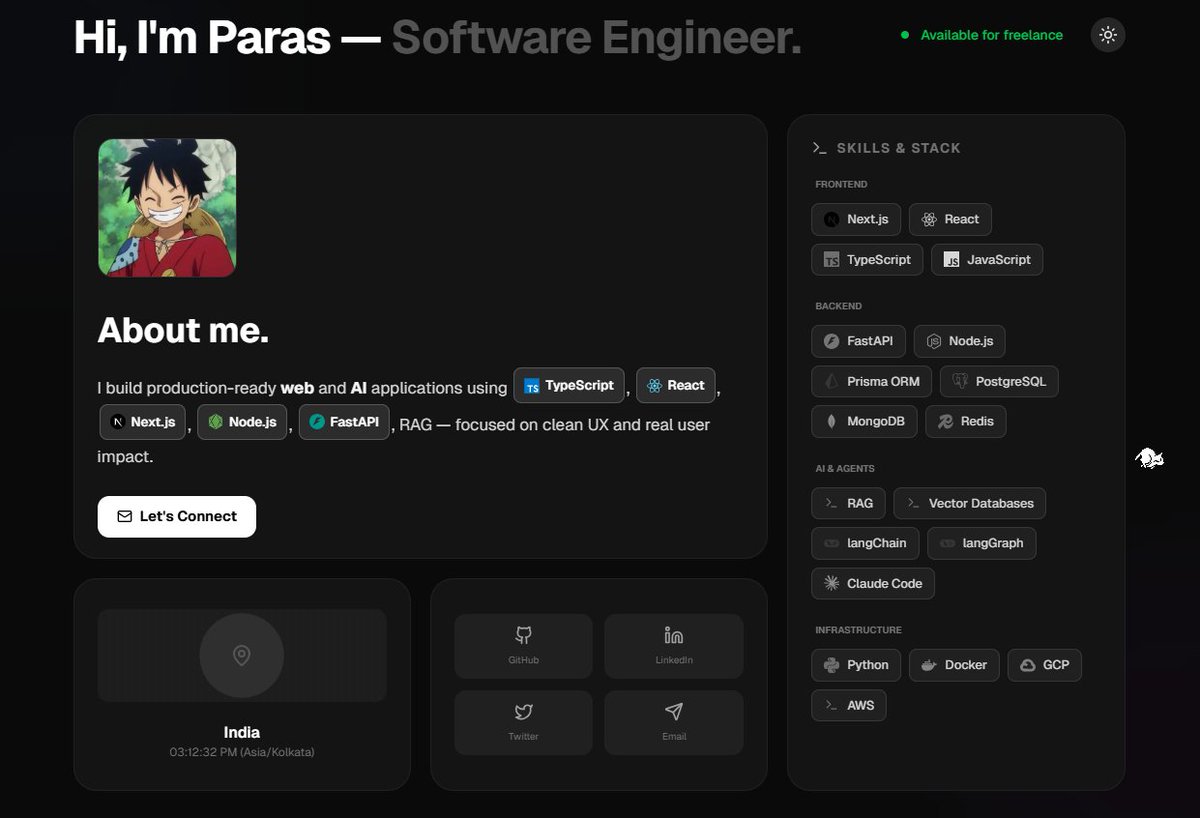Select the JavaScript skill chip

(x=987, y=260)
